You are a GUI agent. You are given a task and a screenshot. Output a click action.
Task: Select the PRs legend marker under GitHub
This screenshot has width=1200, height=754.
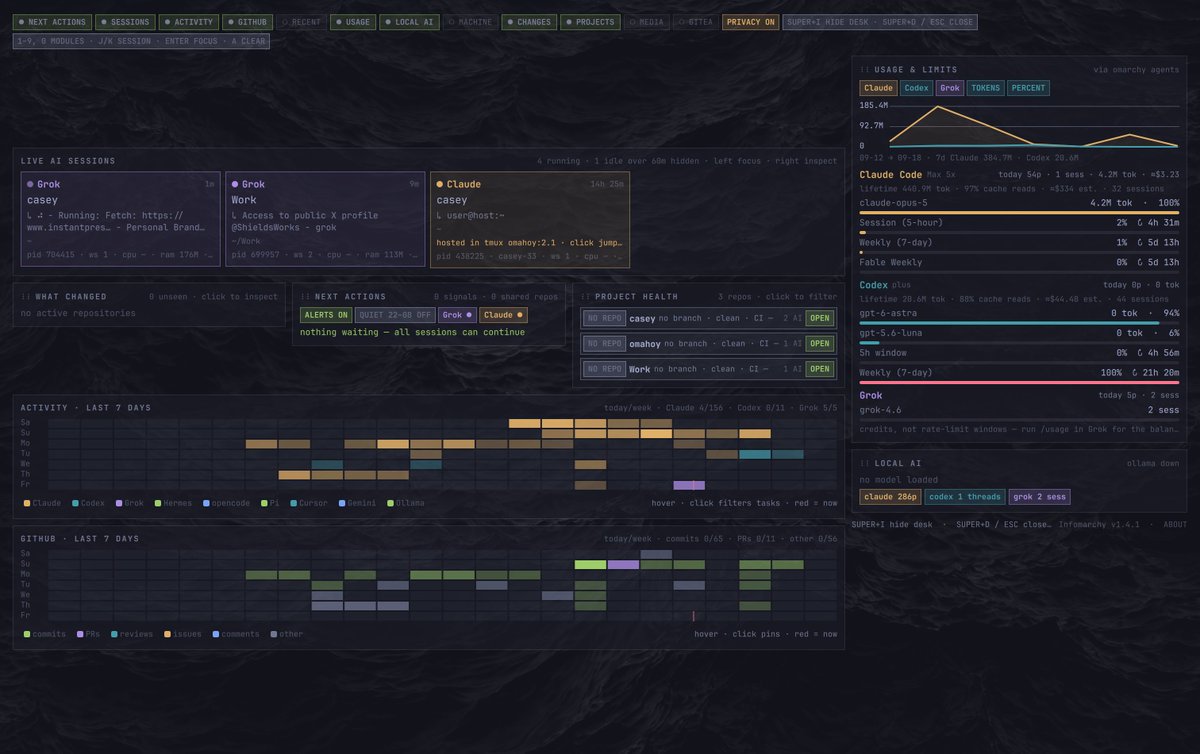point(80,634)
